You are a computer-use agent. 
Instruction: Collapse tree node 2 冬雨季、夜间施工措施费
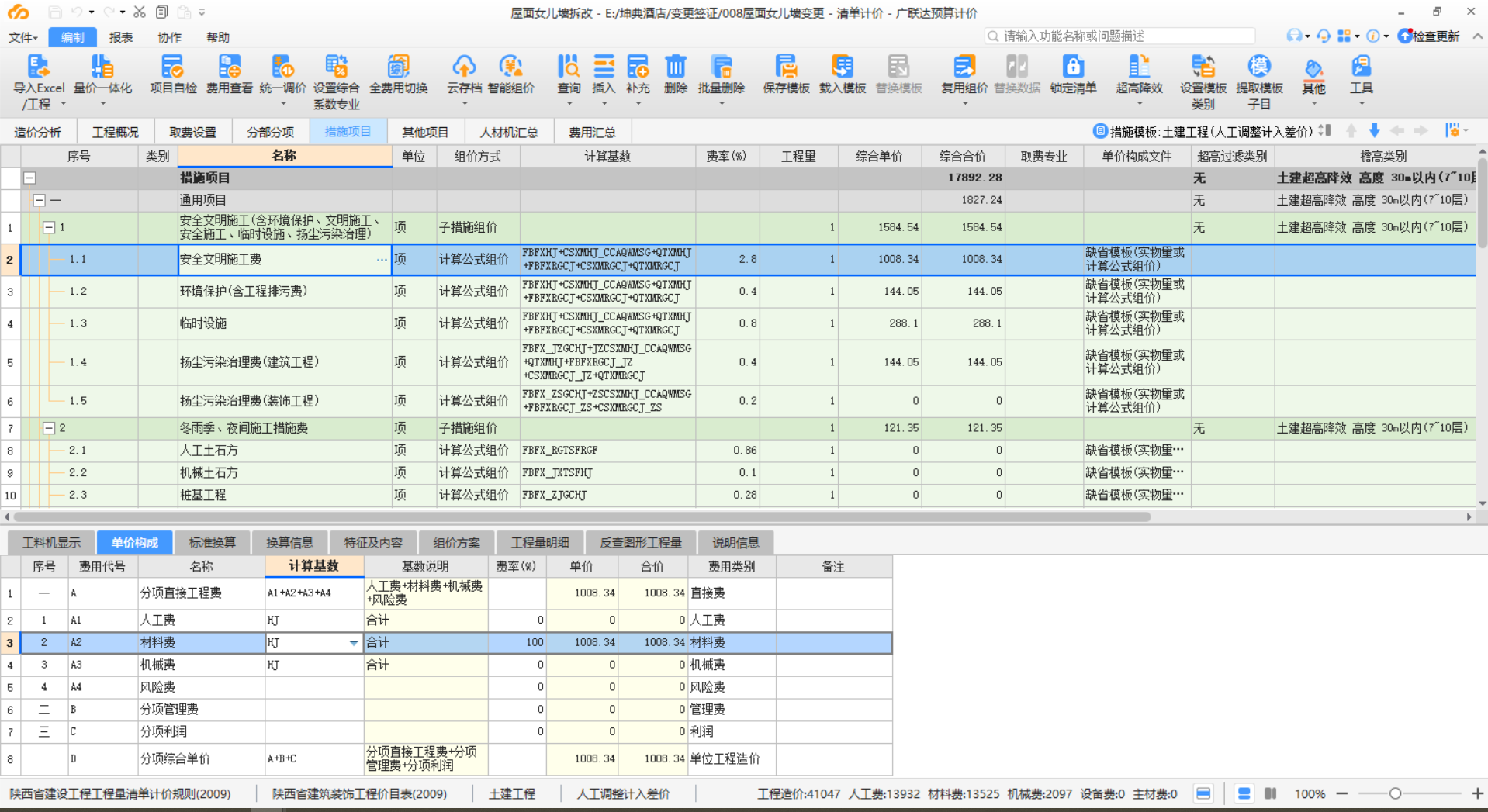click(48, 428)
